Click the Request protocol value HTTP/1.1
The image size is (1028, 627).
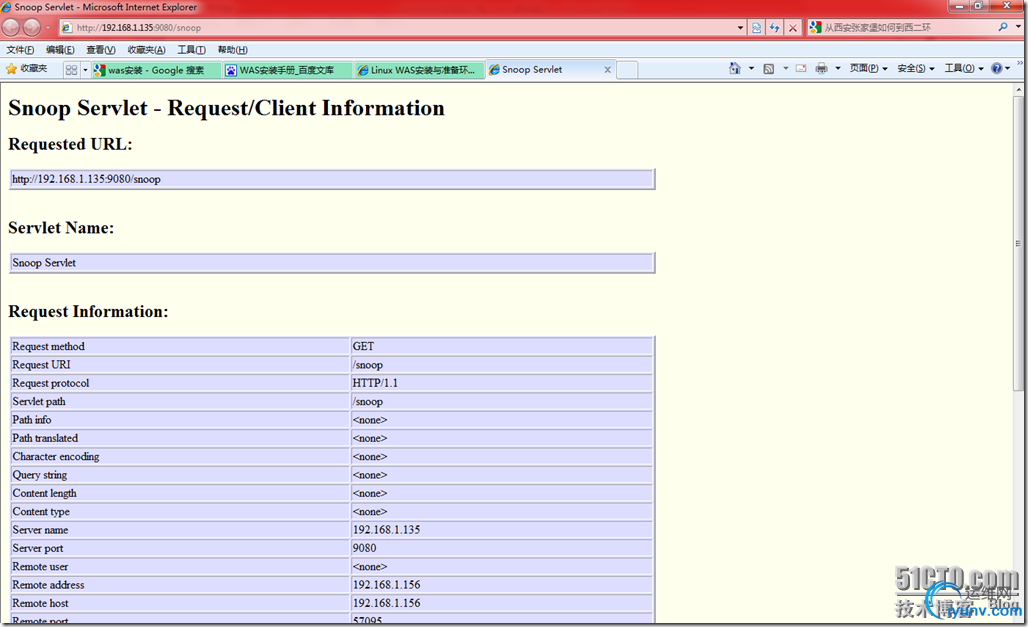coord(375,383)
